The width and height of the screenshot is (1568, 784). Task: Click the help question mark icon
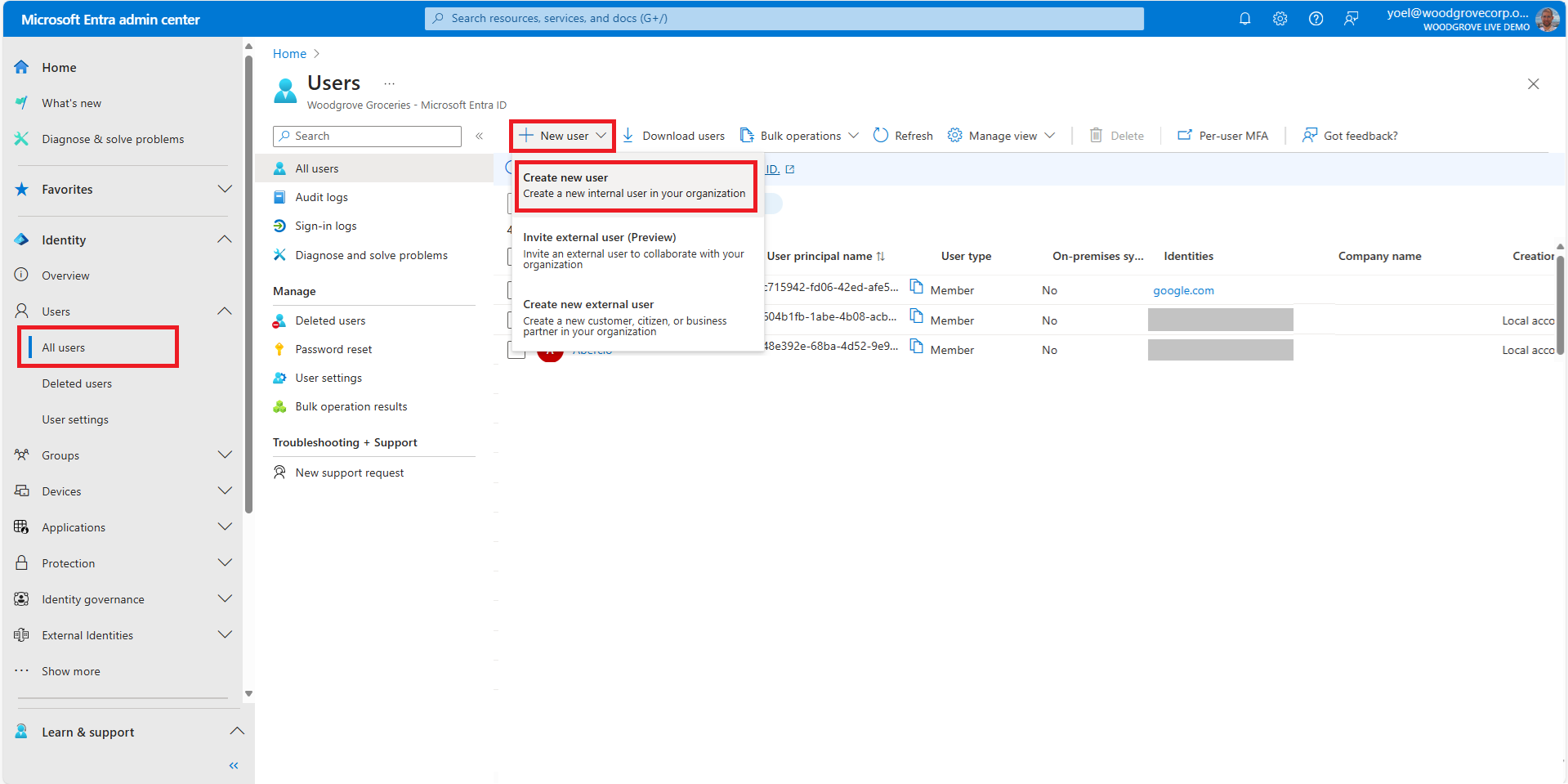tap(1316, 19)
